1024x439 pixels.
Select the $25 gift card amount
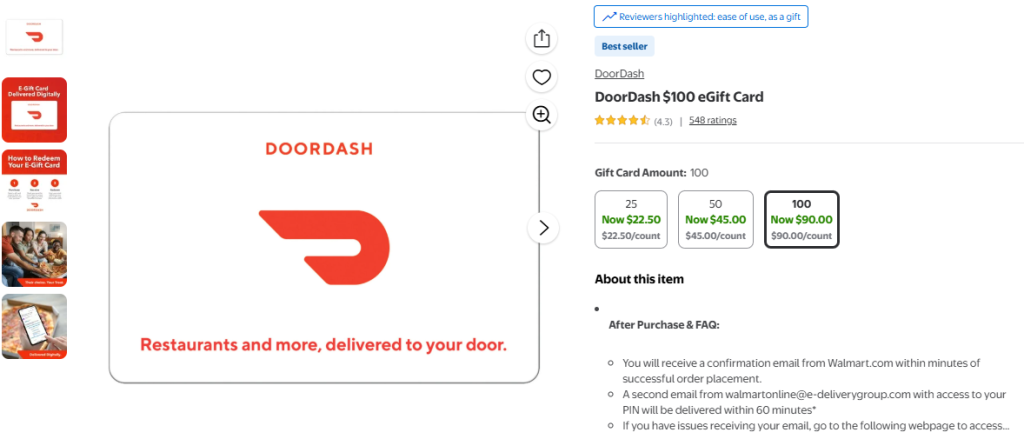[x=631, y=219]
